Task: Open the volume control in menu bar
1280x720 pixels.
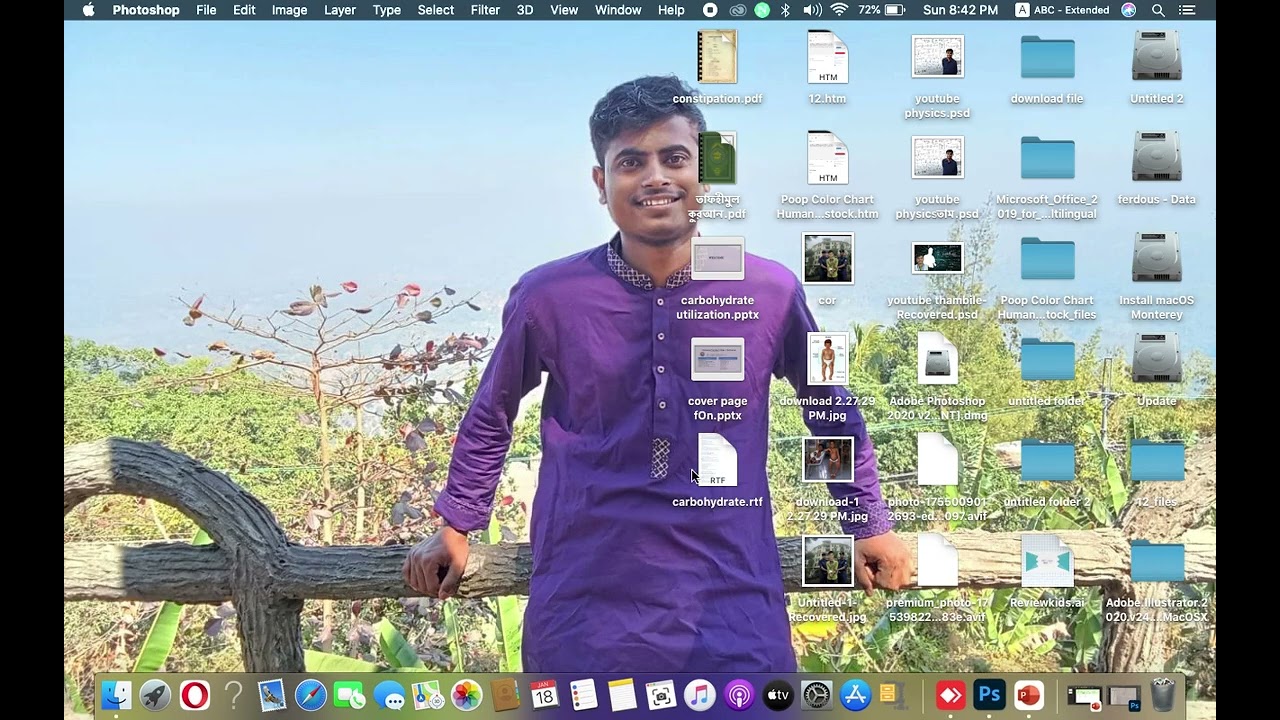Action: 812,10
